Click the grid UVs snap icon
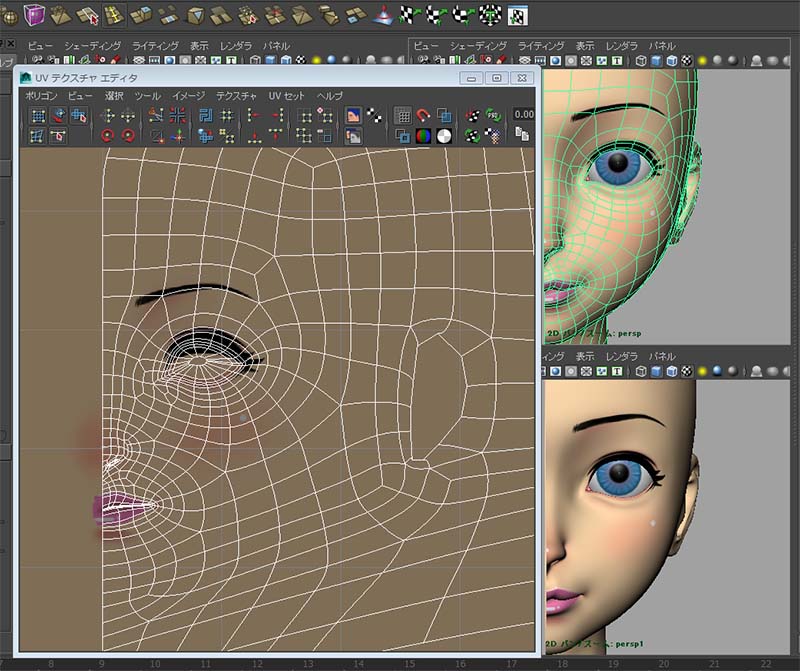 [226, 116]
